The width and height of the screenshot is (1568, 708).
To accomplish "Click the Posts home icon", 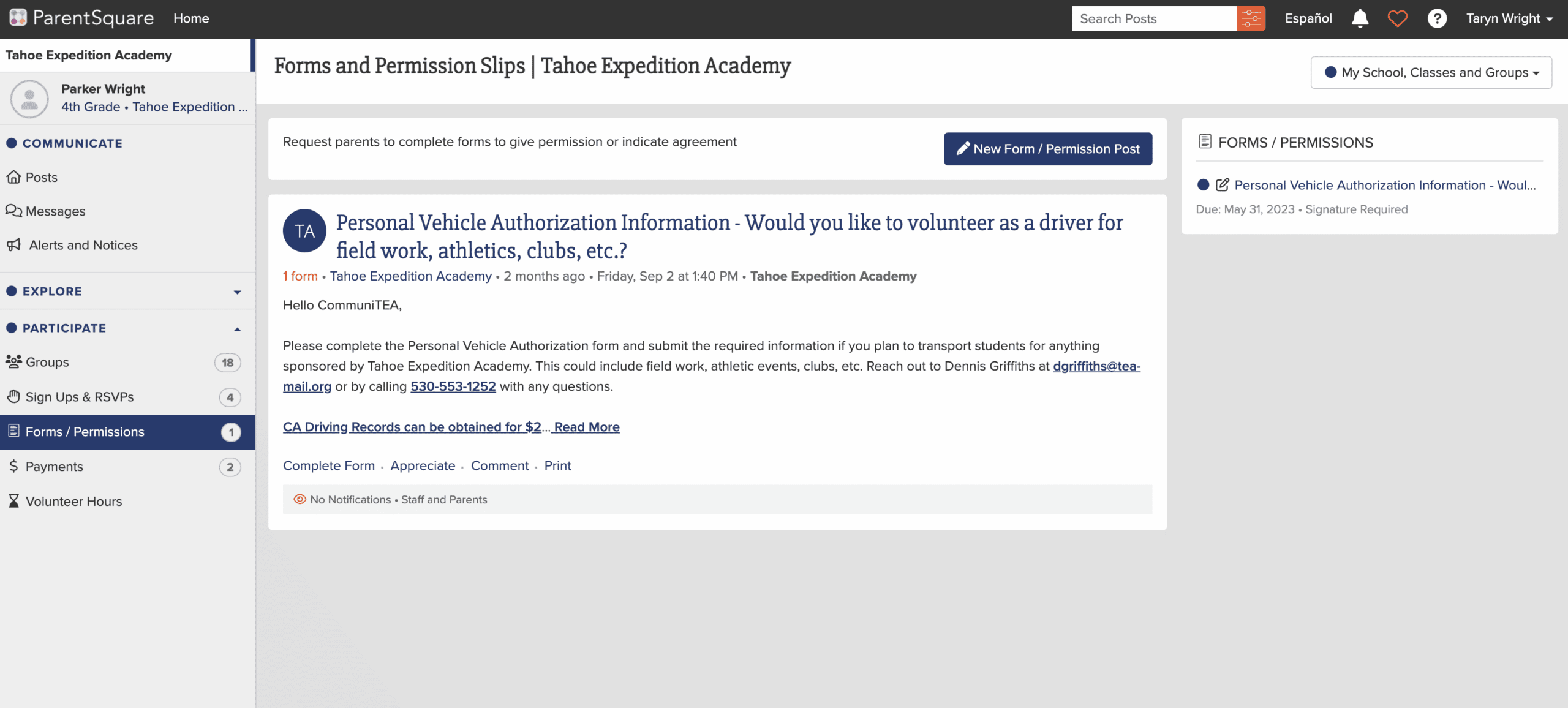I will (13, 177).
